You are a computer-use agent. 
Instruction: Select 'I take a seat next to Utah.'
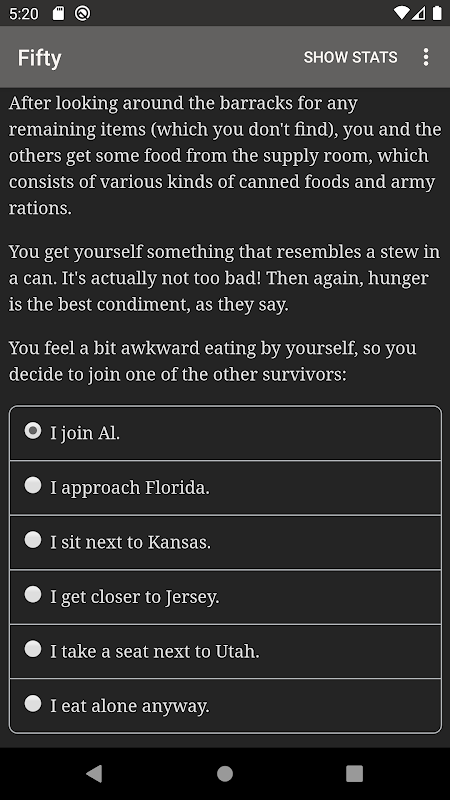(x=225, y=652)
